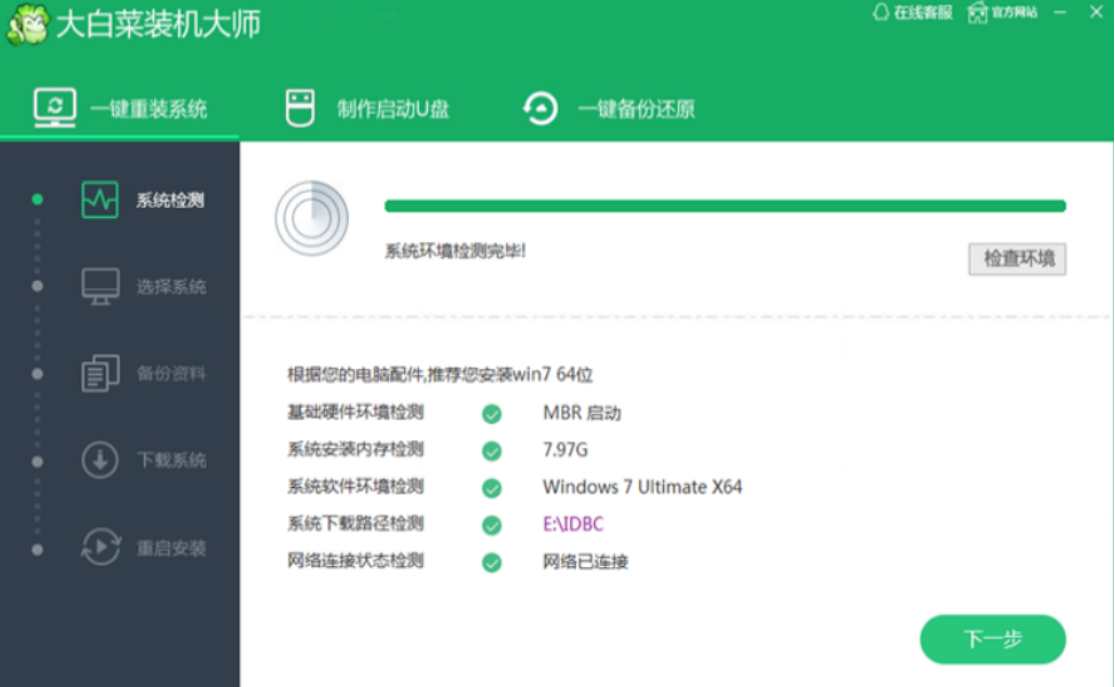The width and height of the screenshot is (1115, 687).
Task: Select 备份资料 documents icon in sidebar
Action: (100, 374)
